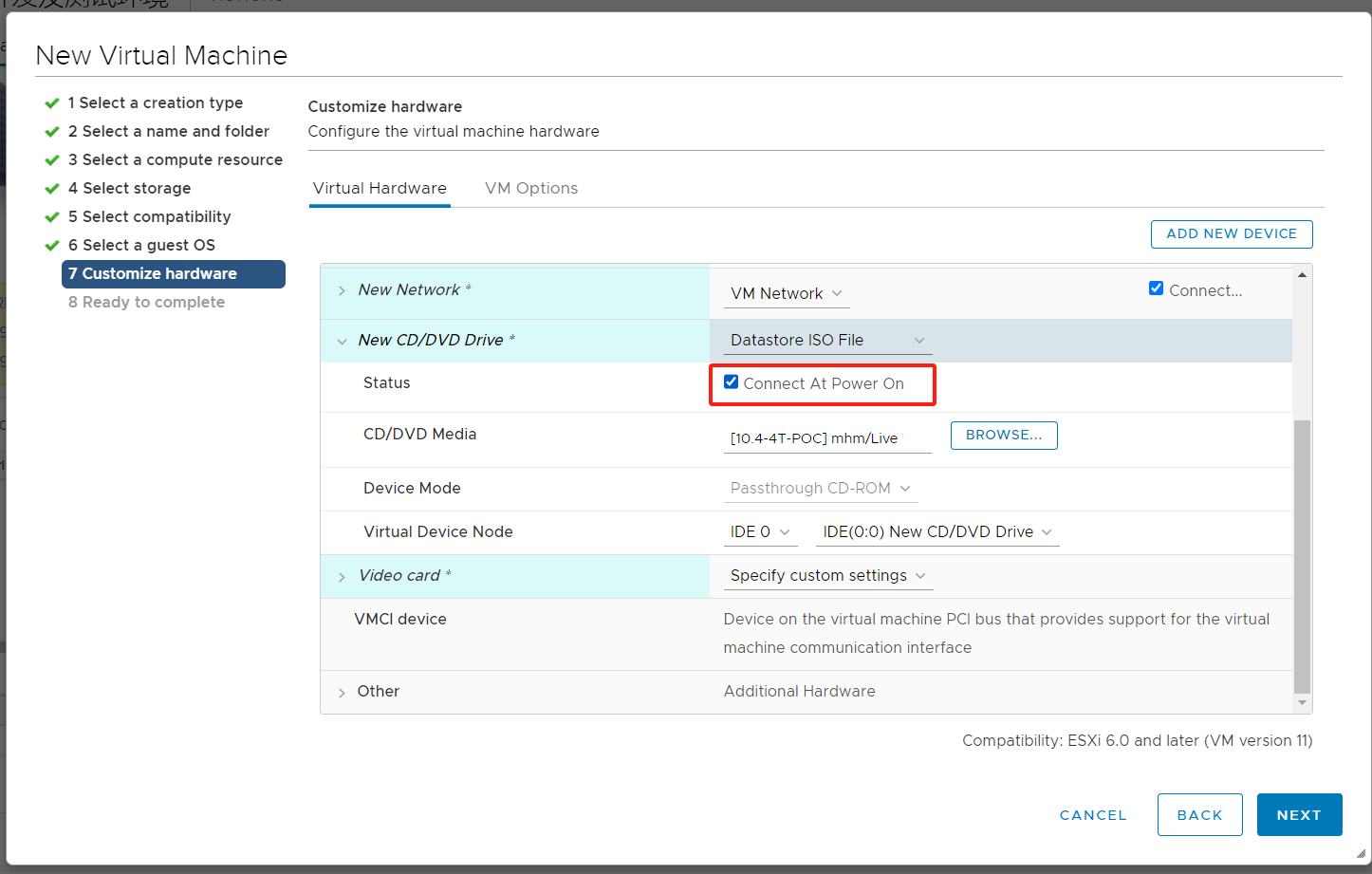Click the NEXT button

point(1300,815)
